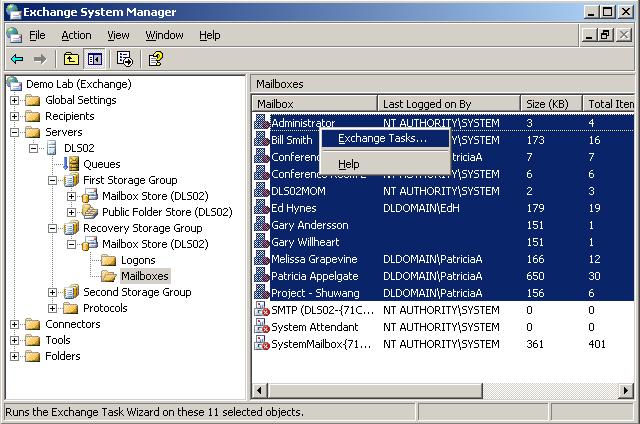Open the Help menu in menu bar
The width and height of the screenshot is (640, 424).
pyautogui.click(x=210, y=36)
